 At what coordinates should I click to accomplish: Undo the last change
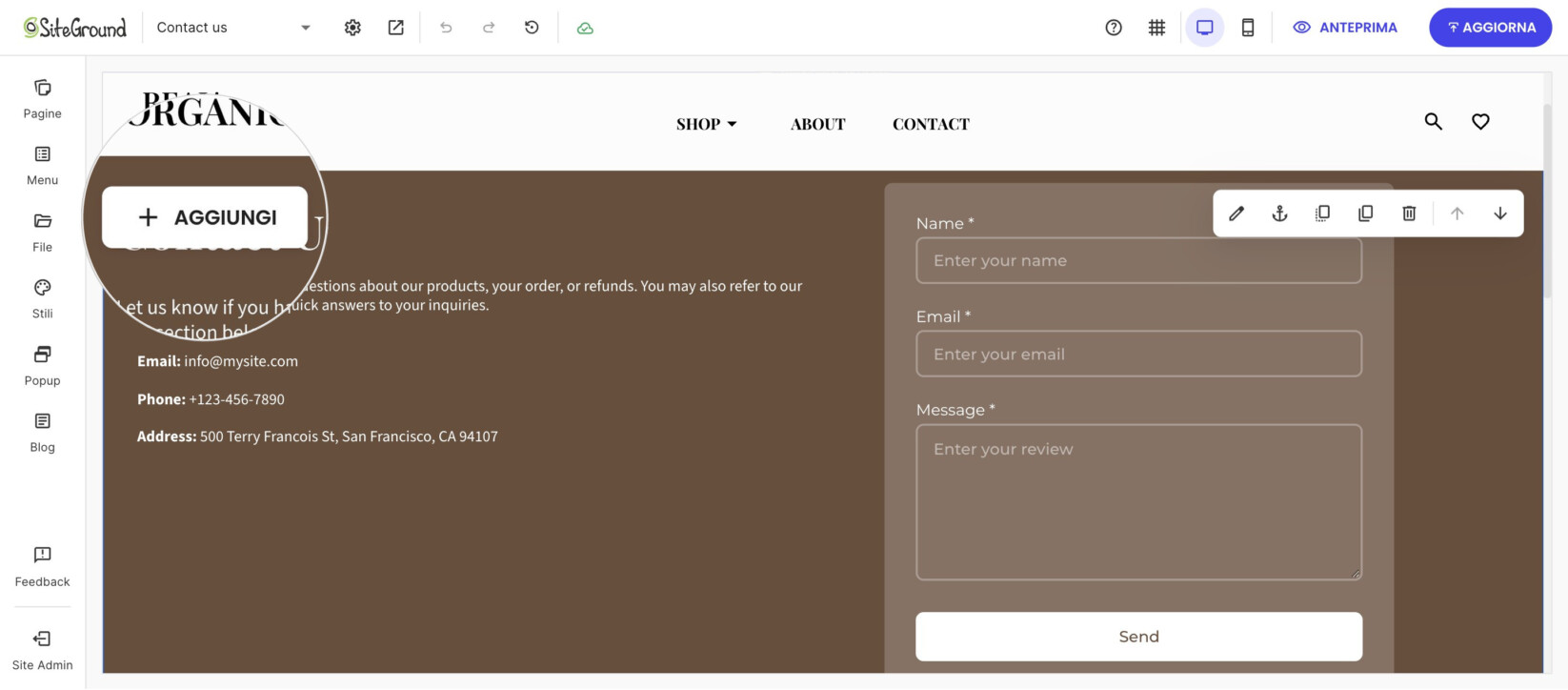(x=446, y=28)
